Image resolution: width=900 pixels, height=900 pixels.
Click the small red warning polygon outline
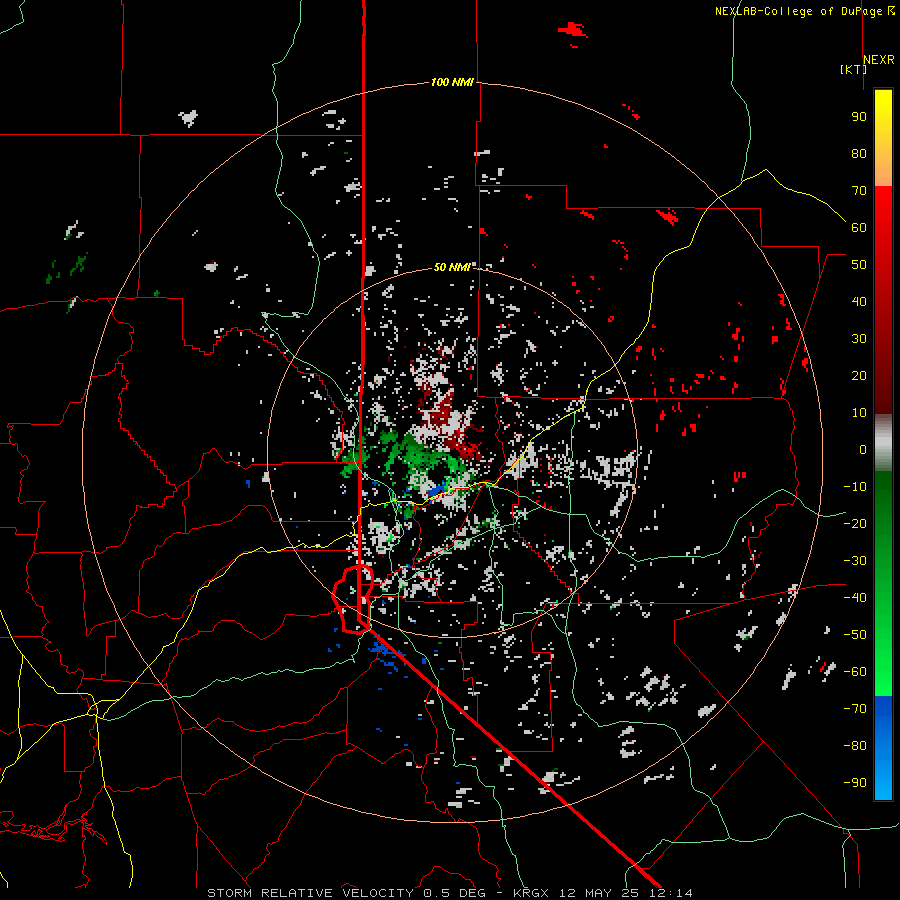[352, 599]
